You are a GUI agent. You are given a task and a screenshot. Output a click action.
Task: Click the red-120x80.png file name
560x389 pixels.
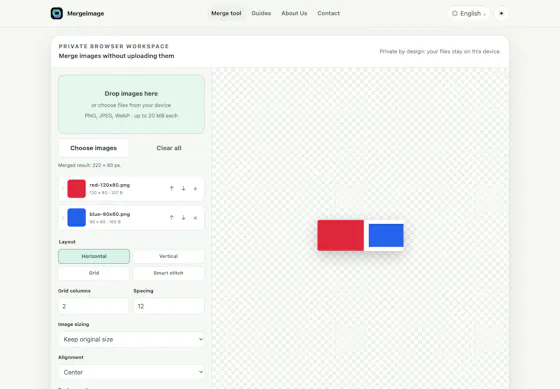coord(110,185)
